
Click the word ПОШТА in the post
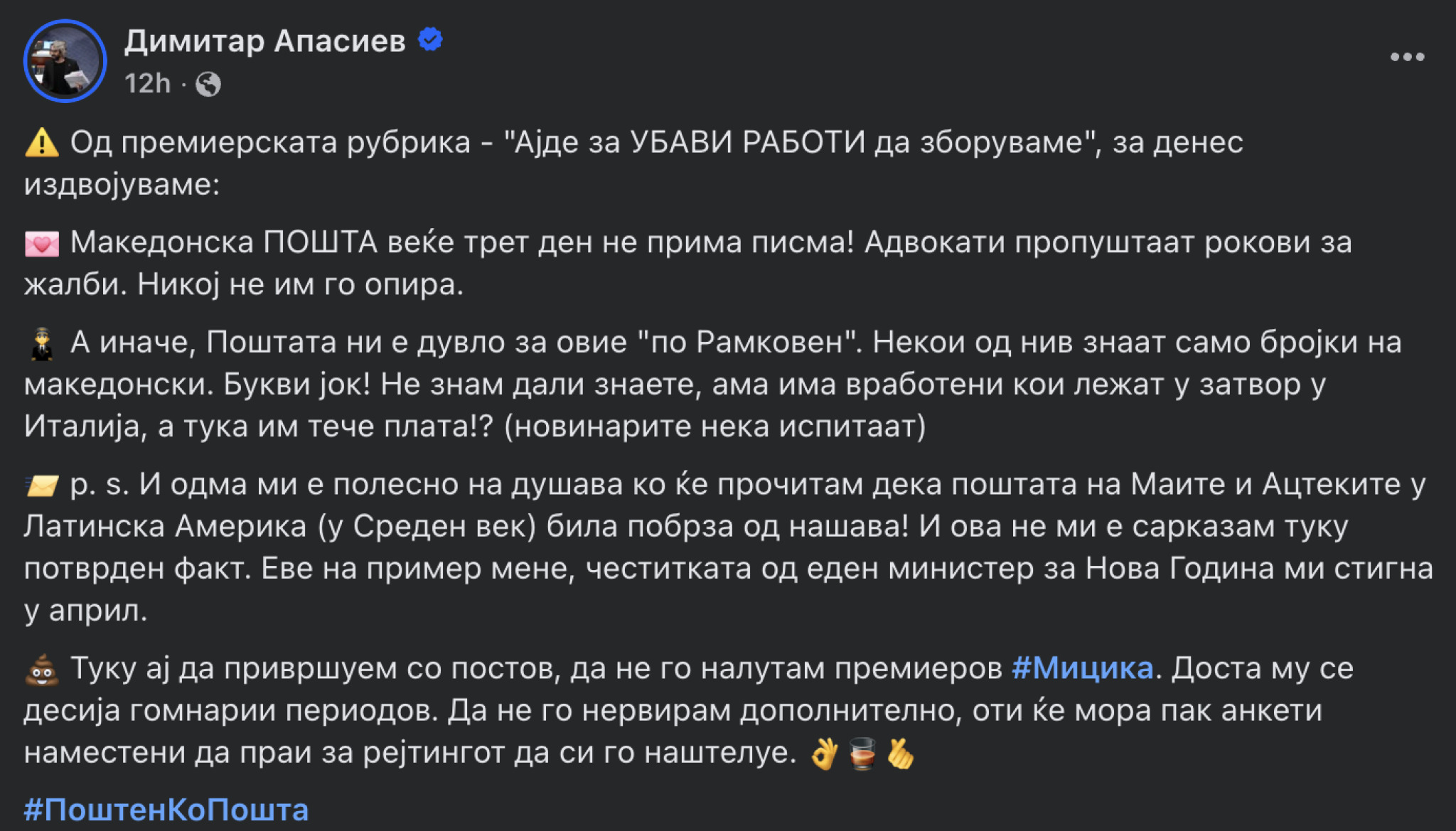pyautogui.click(x=321, y=242)
